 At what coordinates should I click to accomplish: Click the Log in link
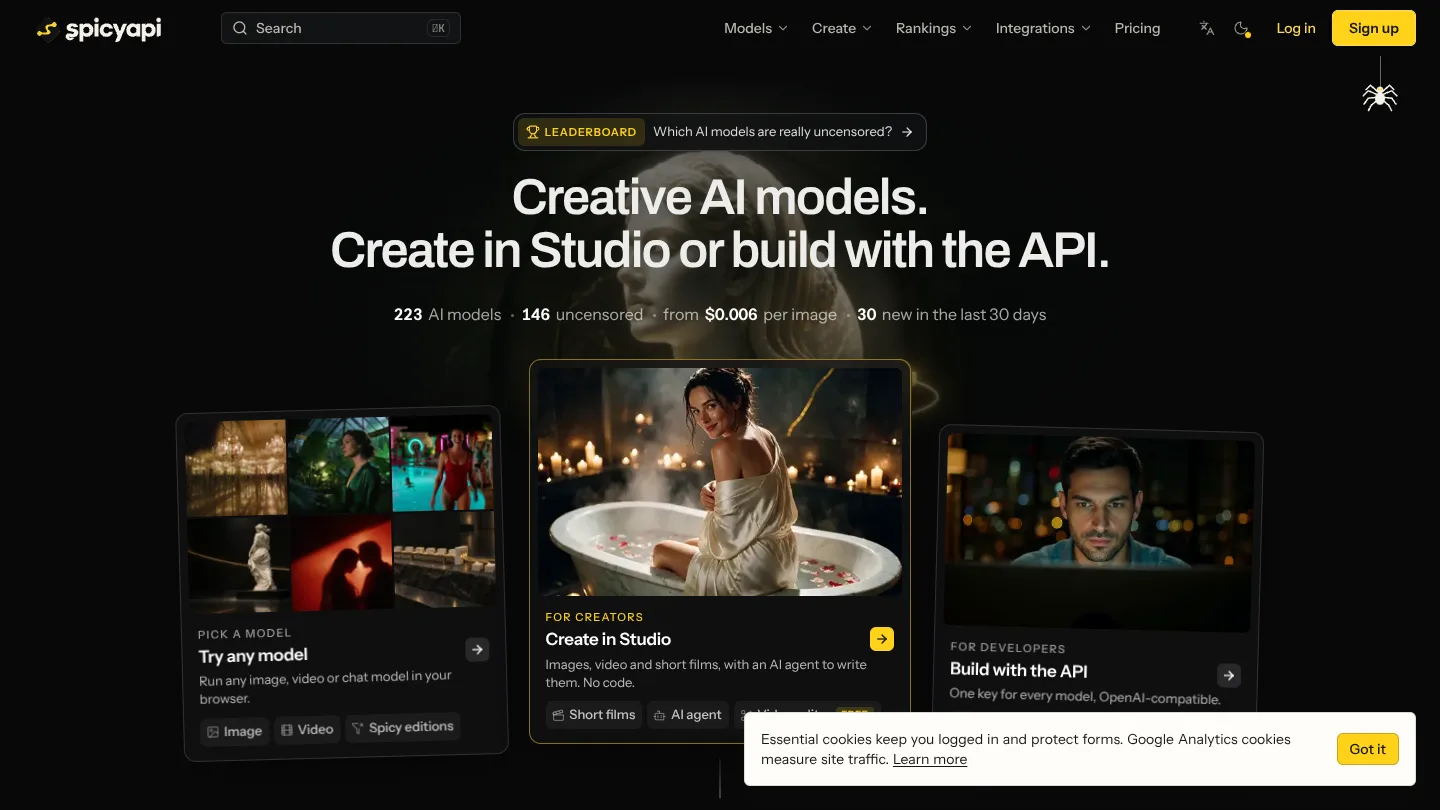coord(1296,29)
